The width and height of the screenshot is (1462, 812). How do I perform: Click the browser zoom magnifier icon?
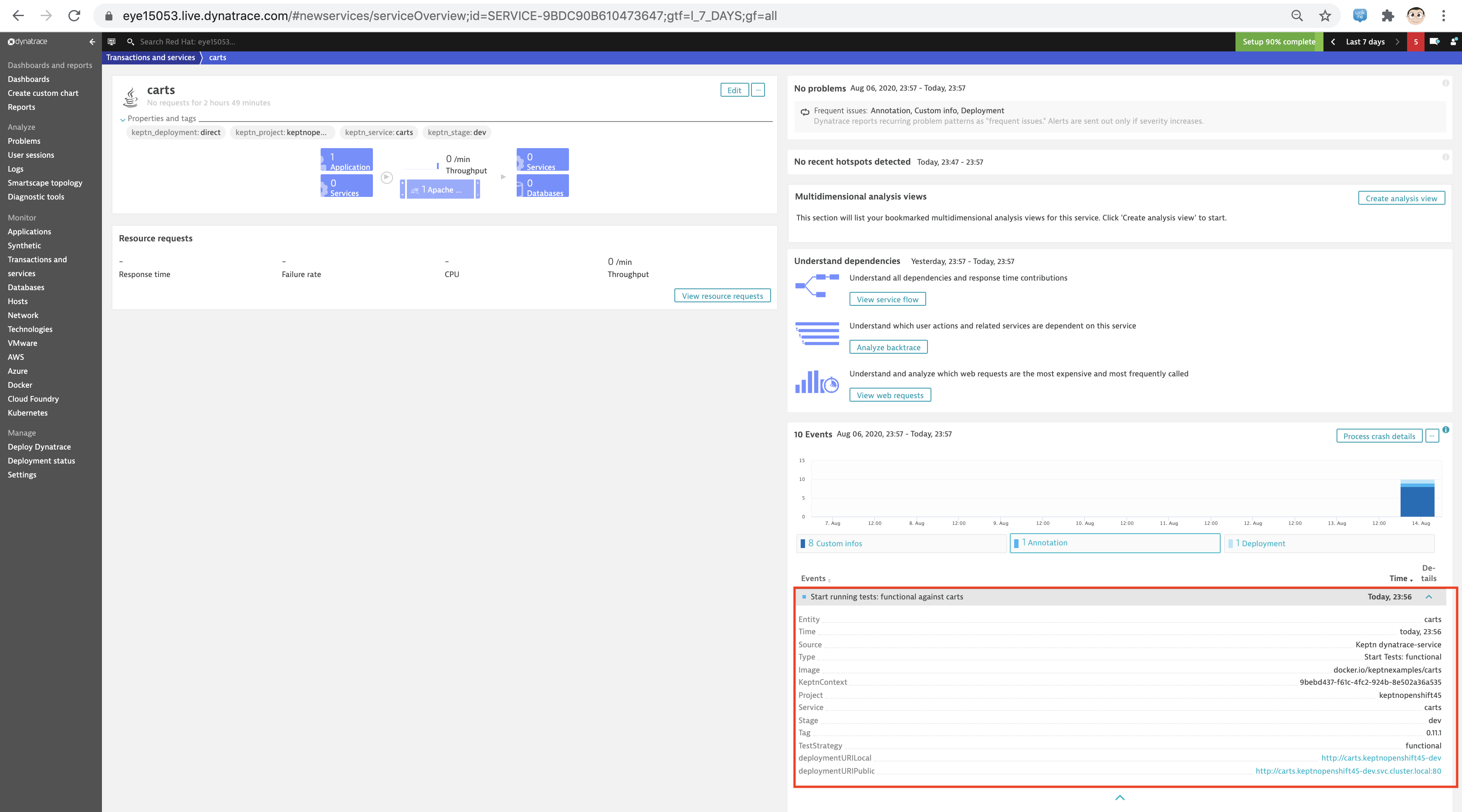pos(1297,16)
